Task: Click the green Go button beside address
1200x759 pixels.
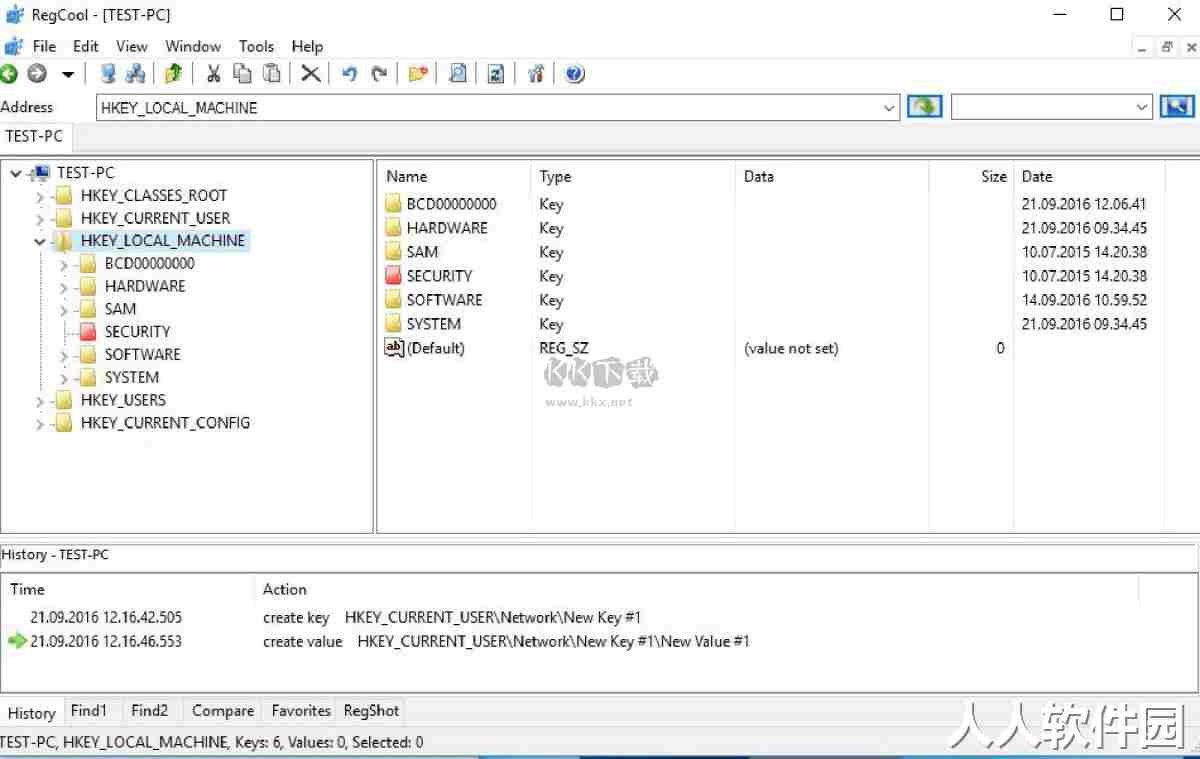Action: click(924, 106)
